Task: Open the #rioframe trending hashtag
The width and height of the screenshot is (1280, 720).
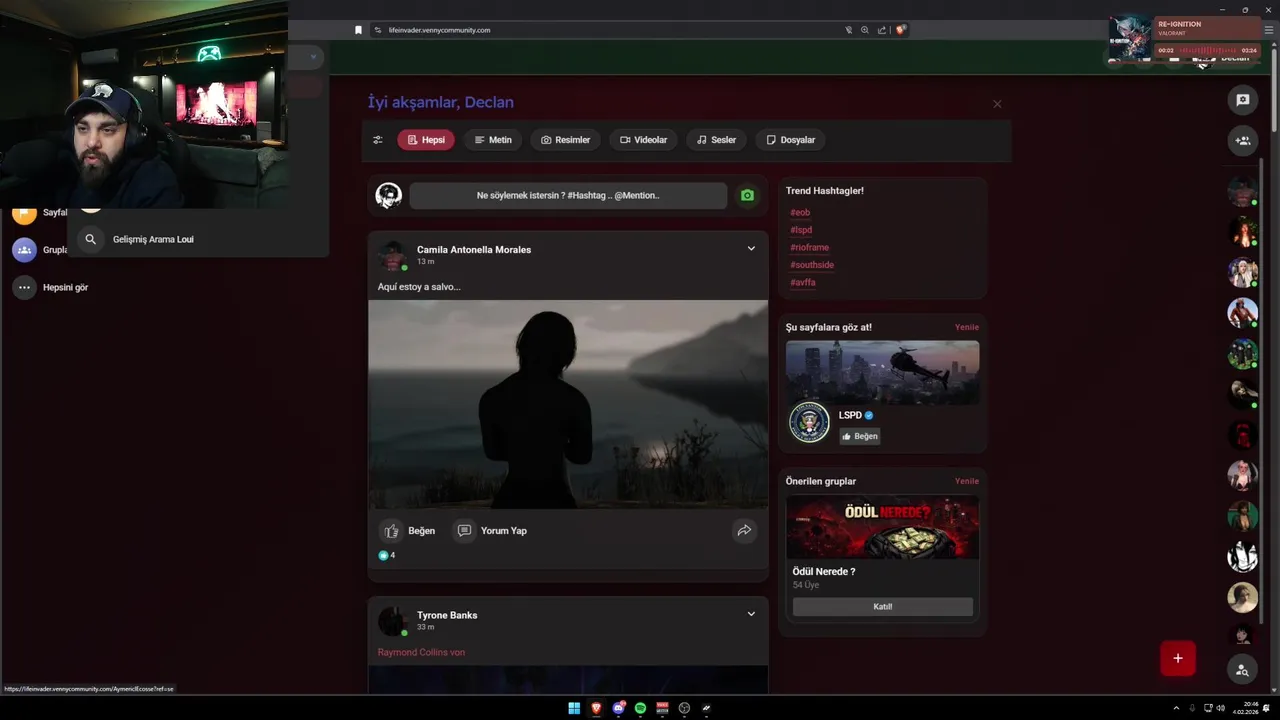Action: 809,247
